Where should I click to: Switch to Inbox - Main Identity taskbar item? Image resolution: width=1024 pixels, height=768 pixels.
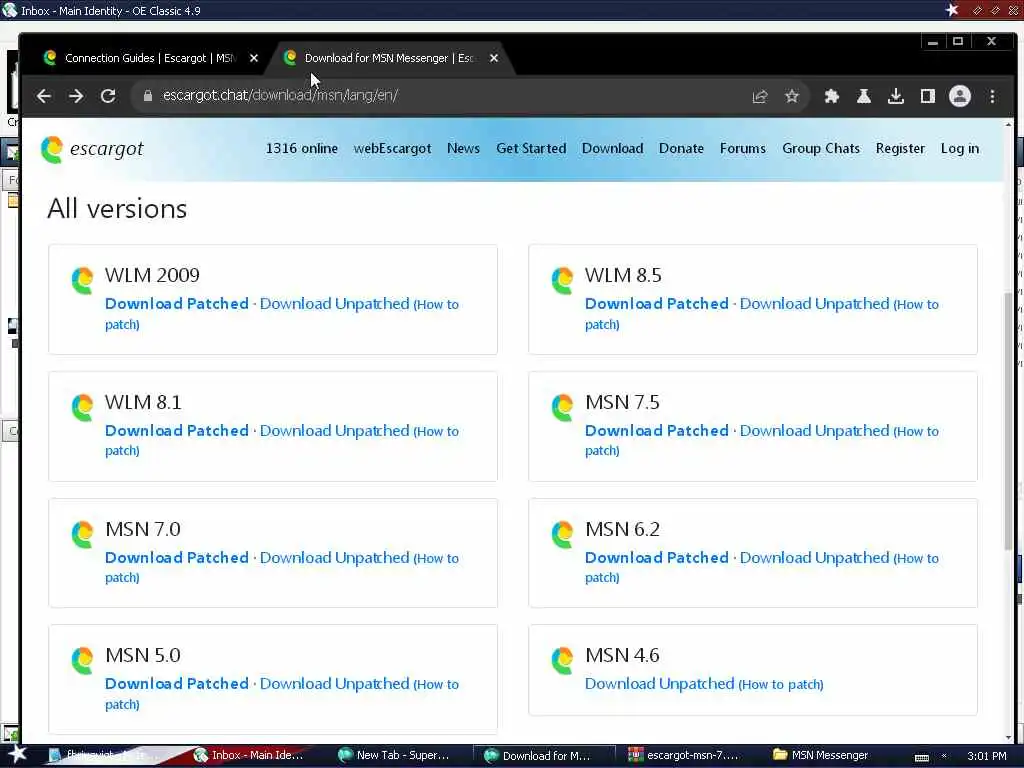click(248, 756)
